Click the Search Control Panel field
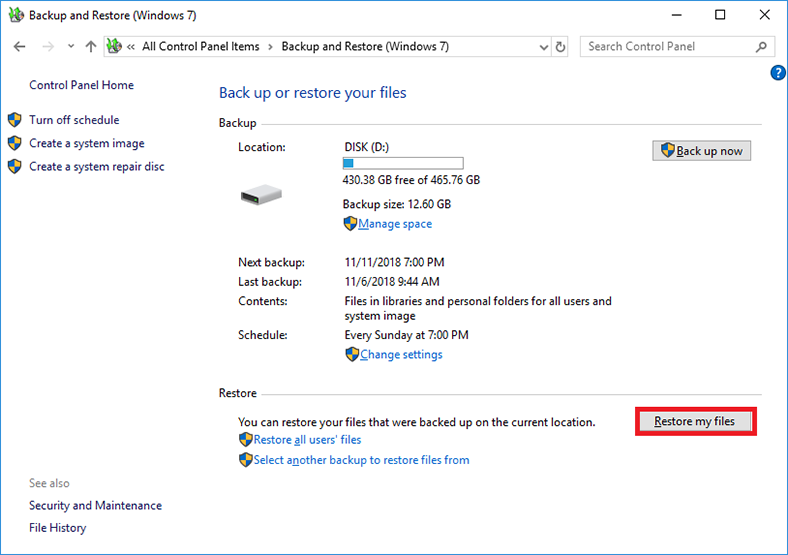 coord(677,47)
